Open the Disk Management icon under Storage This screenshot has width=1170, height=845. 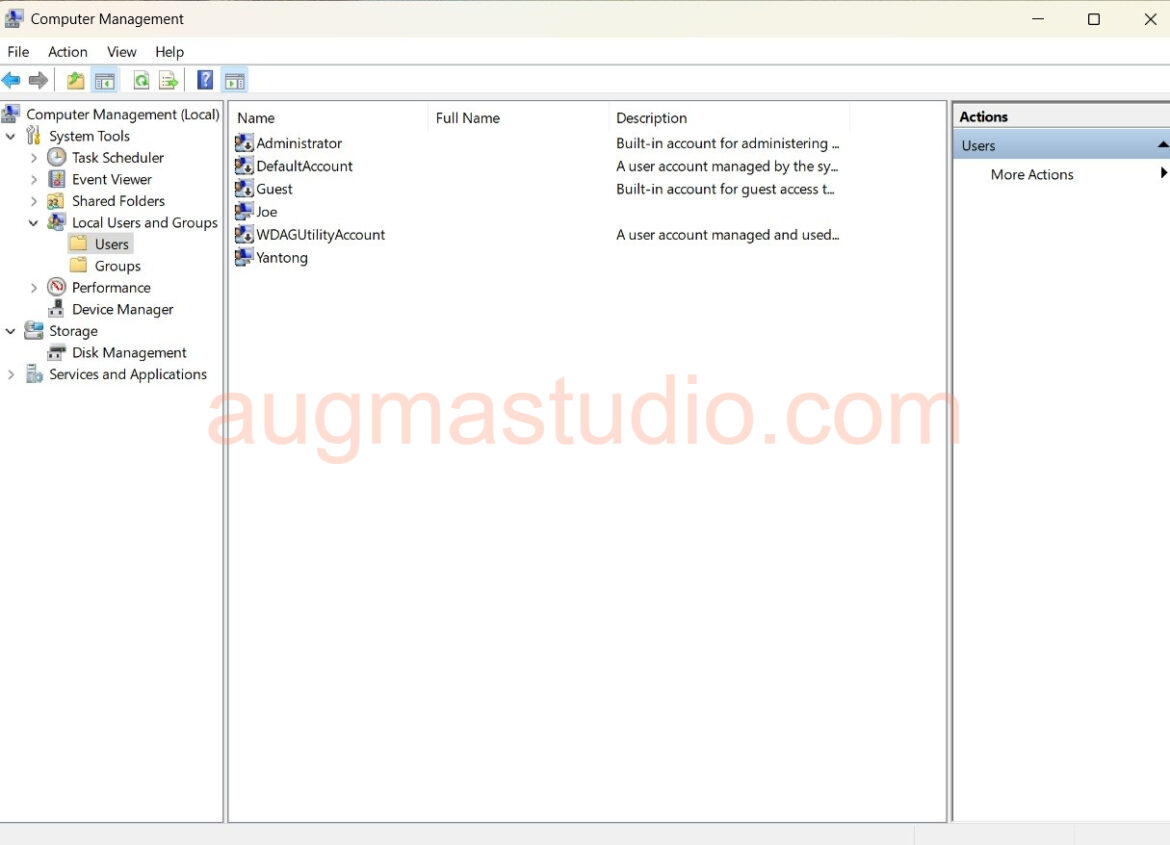click(56, 352)
